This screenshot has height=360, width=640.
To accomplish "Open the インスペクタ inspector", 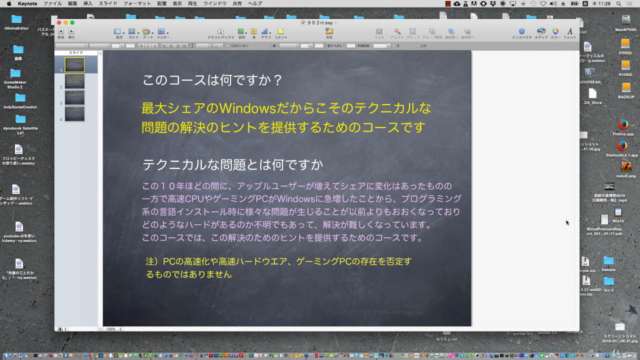I will tap(522, 32).
